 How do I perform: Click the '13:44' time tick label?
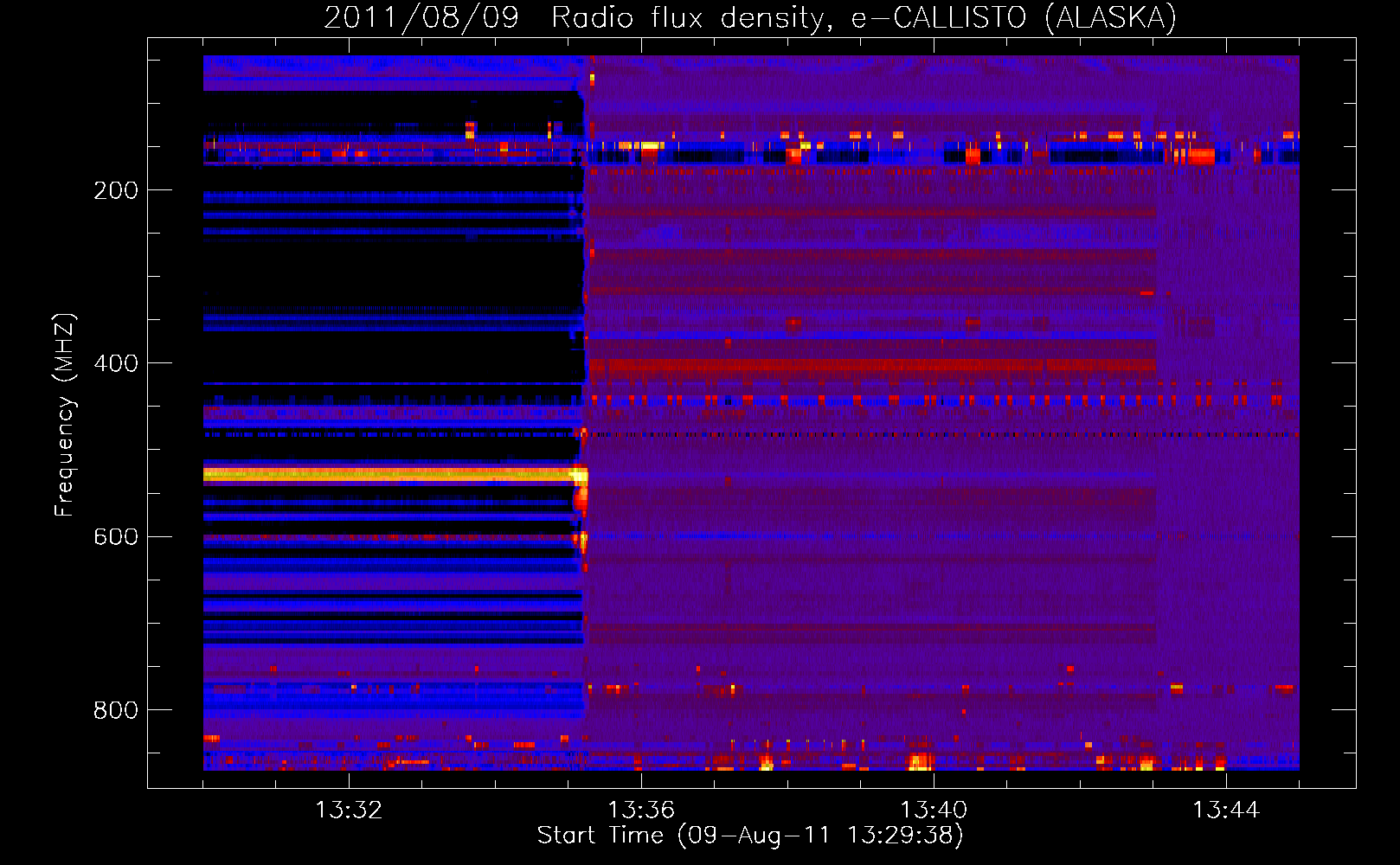1226,811
